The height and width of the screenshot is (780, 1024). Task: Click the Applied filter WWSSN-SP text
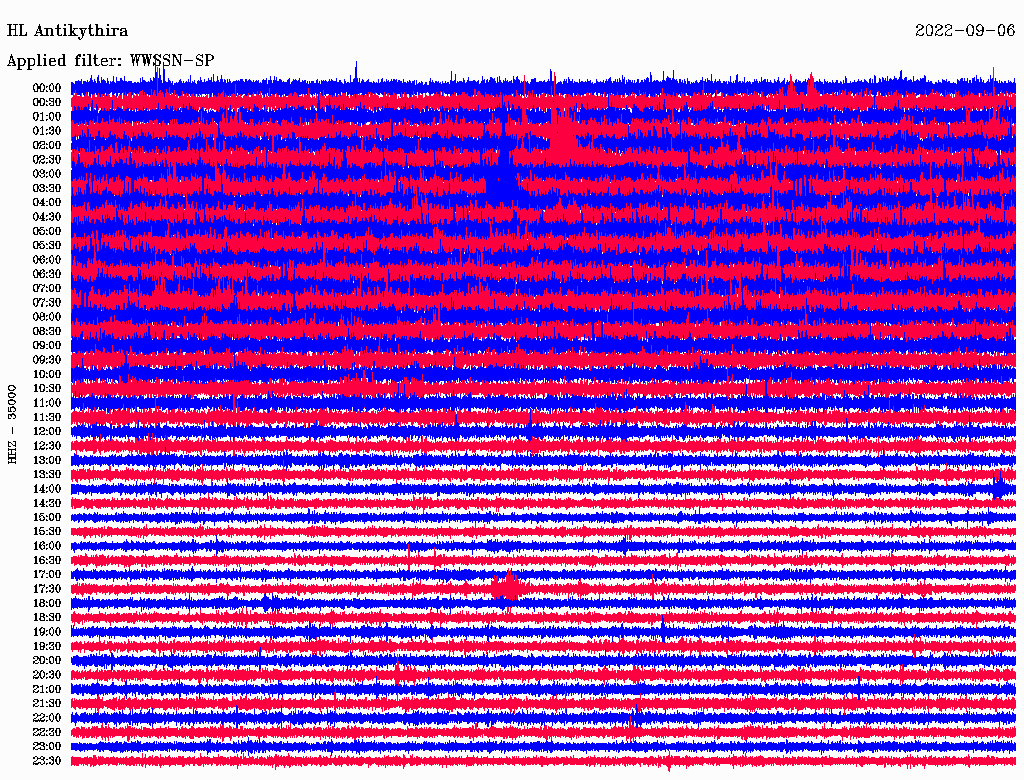point(110,60)
